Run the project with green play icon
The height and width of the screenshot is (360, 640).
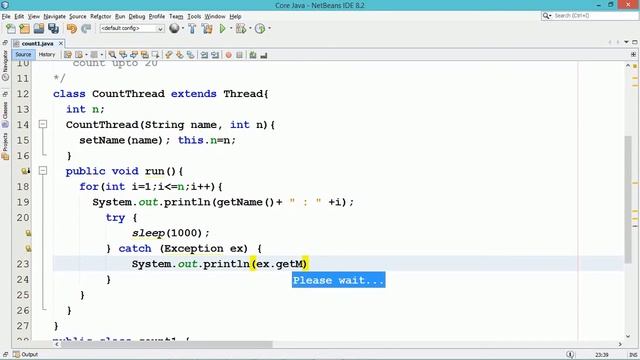pos(222,29)
